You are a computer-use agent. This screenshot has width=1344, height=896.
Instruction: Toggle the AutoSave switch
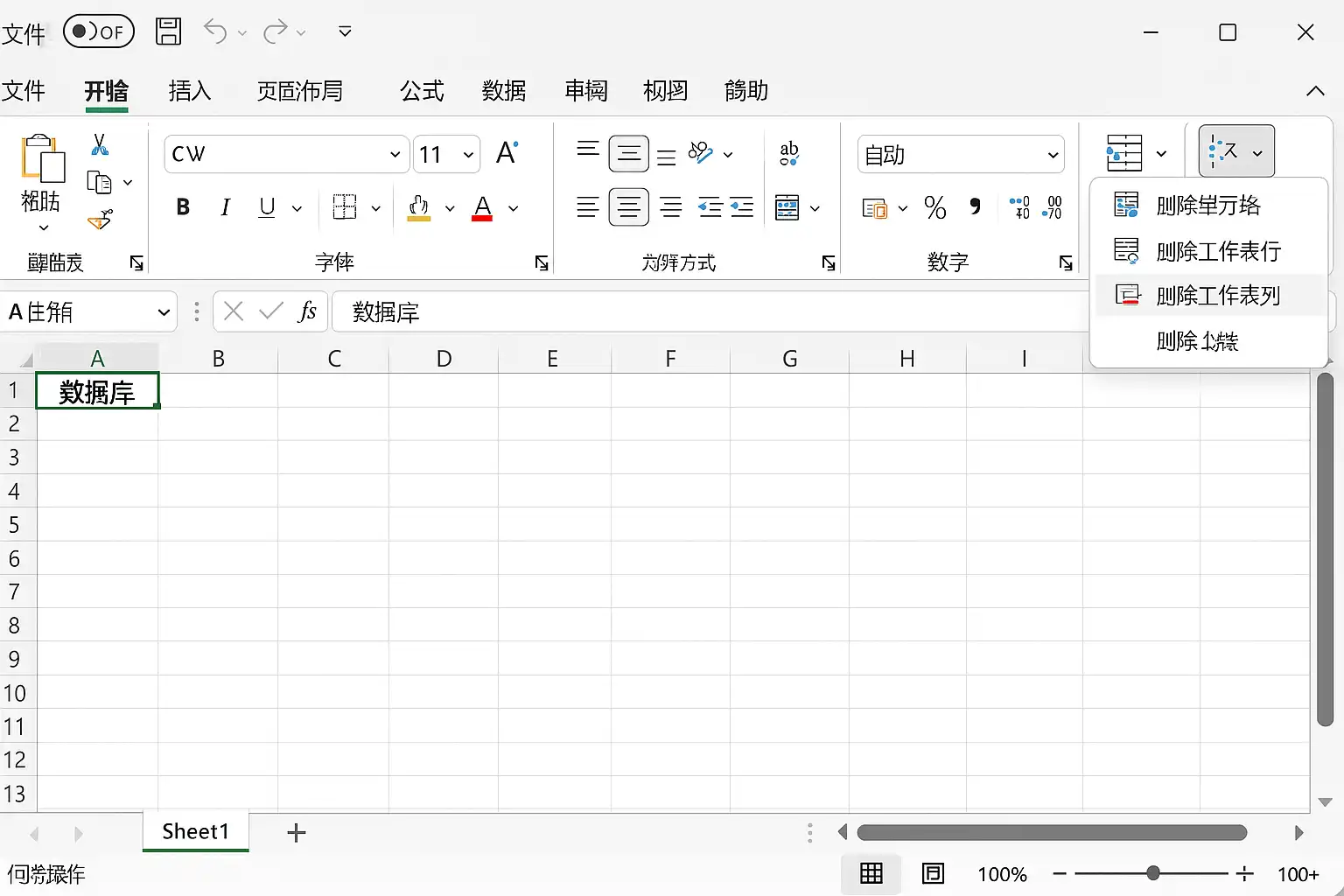[99, 31]
